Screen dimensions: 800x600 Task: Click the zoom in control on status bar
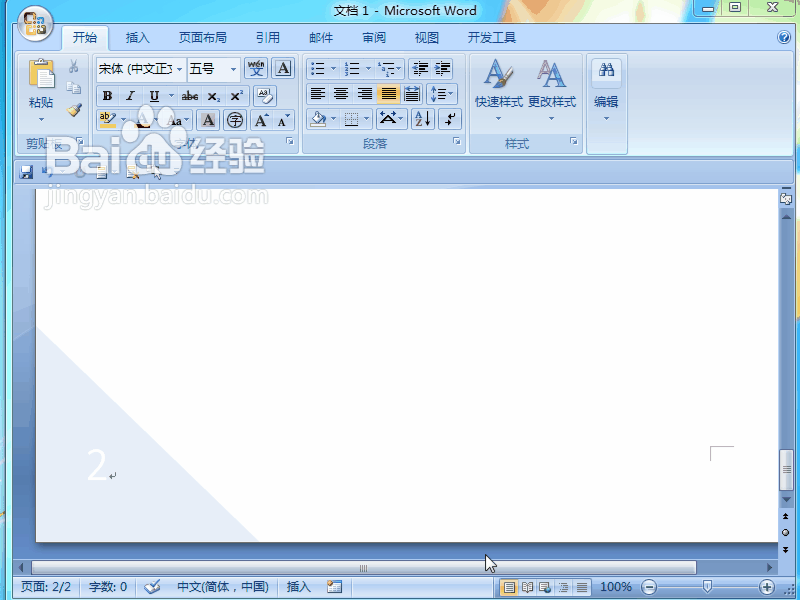tap(766, 587)
